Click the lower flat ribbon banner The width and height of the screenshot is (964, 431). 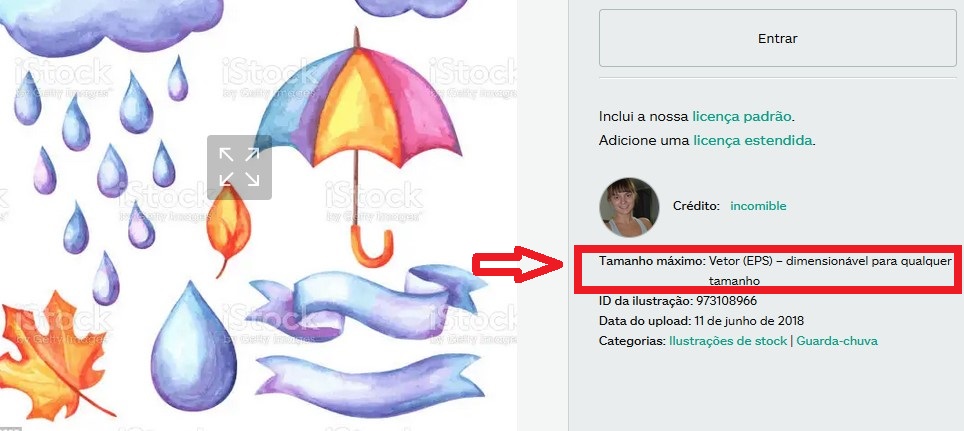tap(371, 385)
